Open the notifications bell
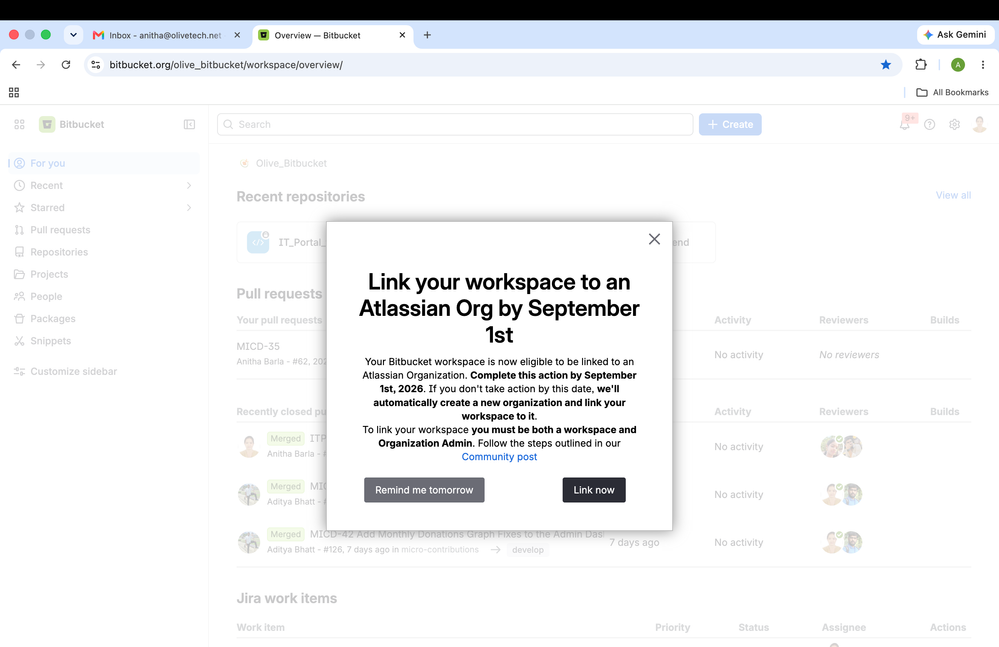The width and height of the screenshot is (999, 647). tap(905, 124)
